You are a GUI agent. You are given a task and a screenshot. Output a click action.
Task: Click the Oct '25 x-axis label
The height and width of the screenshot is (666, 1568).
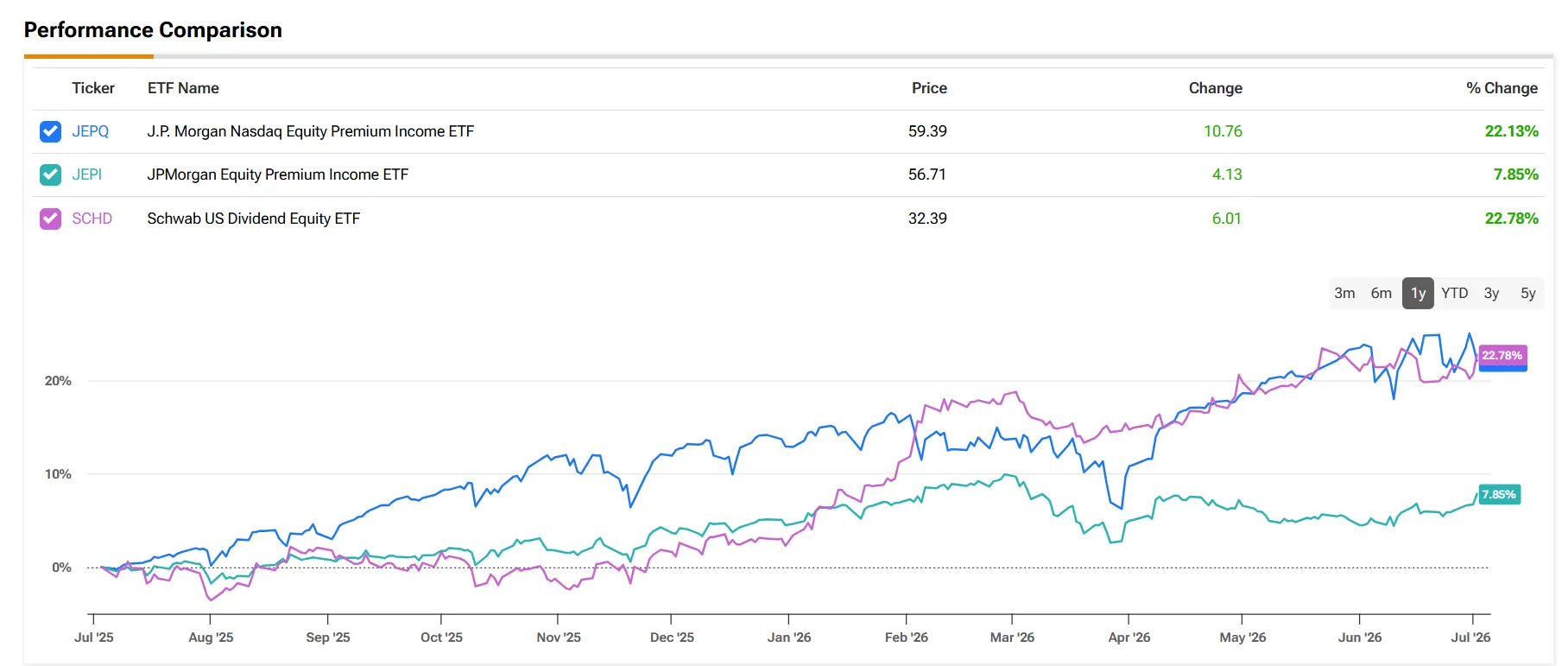441,637
